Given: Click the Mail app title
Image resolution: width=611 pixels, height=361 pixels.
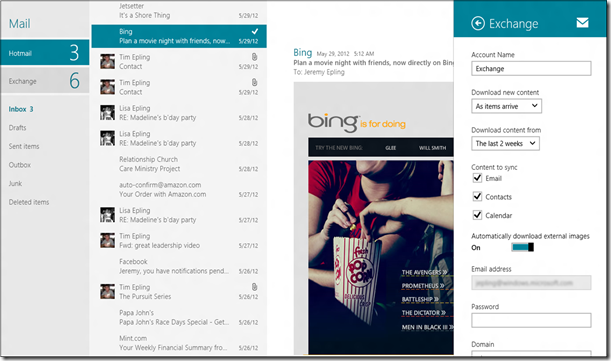Looking at the screenshot, I should [x=19, y=24].
